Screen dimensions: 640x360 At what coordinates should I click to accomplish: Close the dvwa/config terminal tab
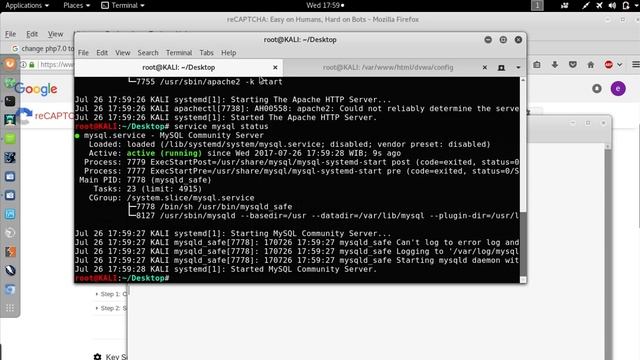click(484, 67)
